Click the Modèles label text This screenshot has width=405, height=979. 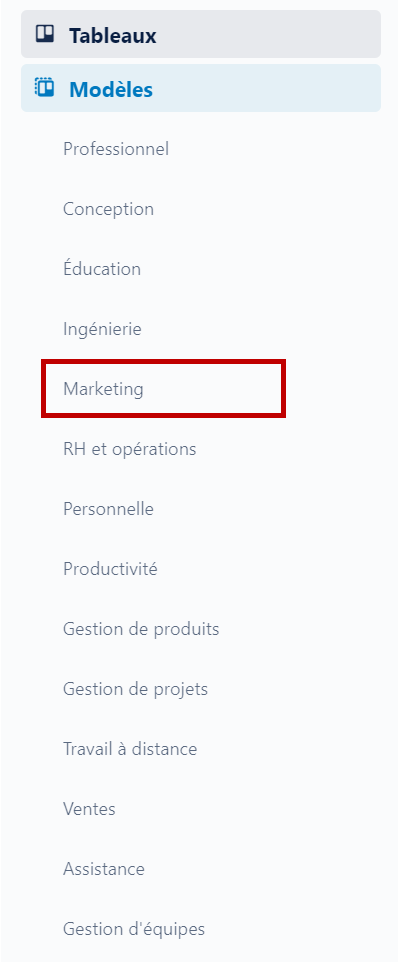[x=111, y=89]
